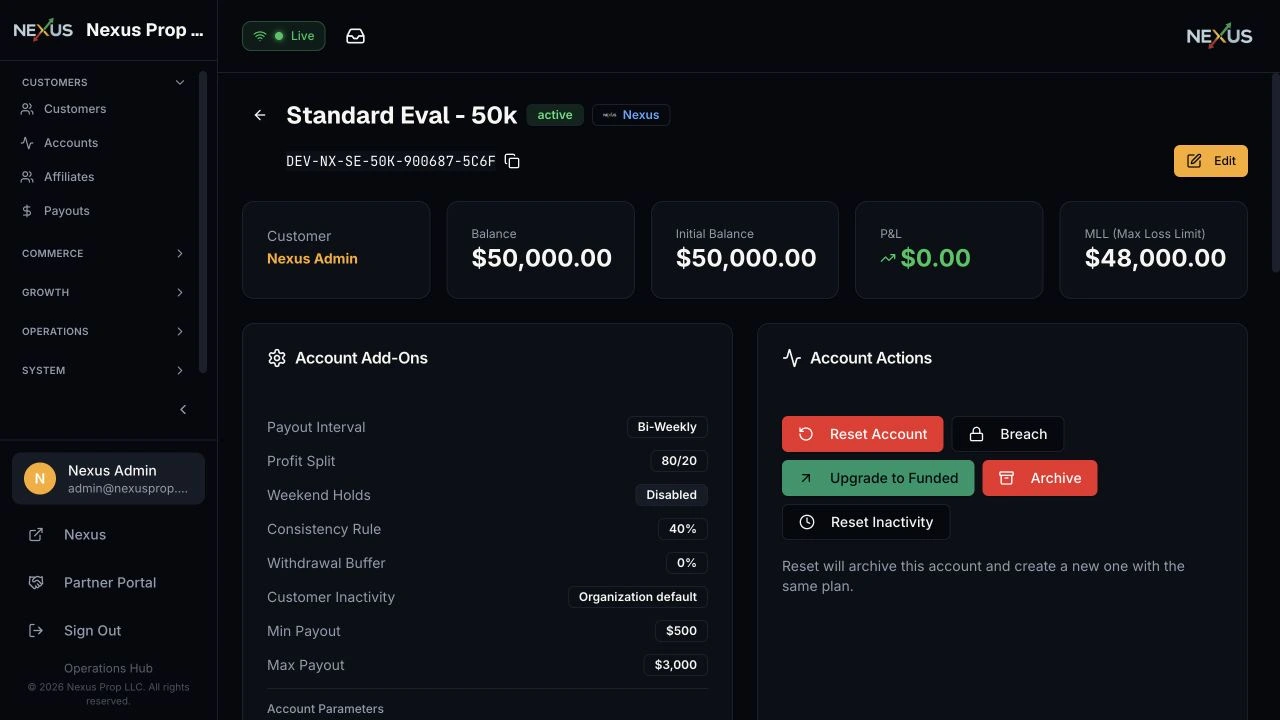This screenshot has height=720, width=1280.
Task: Click Reset Inactivity button
Action: (x=866, y=522)
